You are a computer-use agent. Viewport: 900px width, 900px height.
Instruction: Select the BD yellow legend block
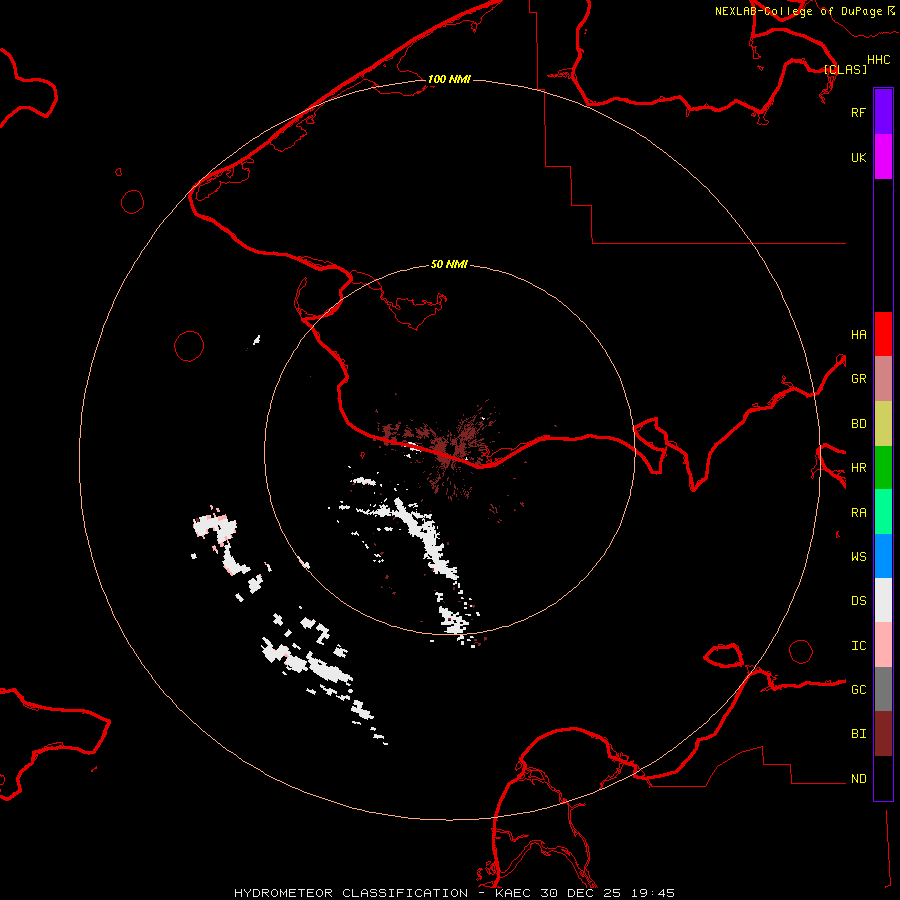coord(883,424)
